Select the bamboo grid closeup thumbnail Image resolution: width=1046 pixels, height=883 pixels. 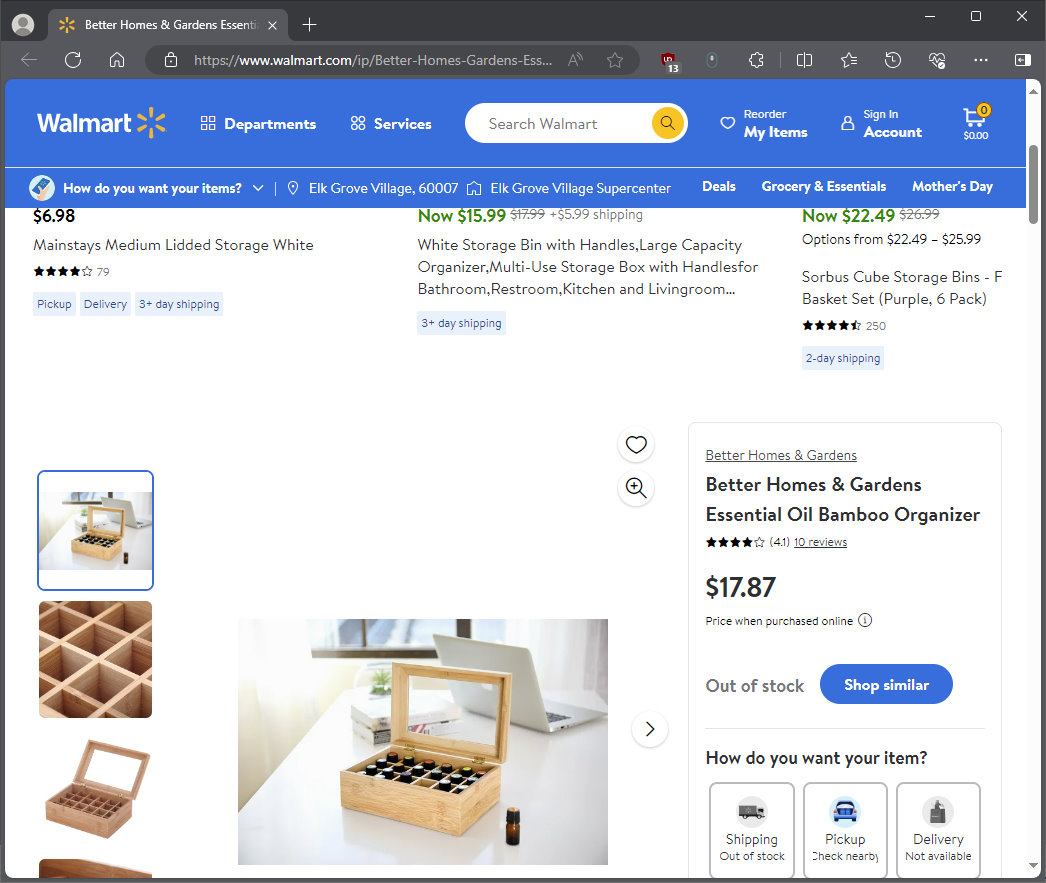(96, 659)
